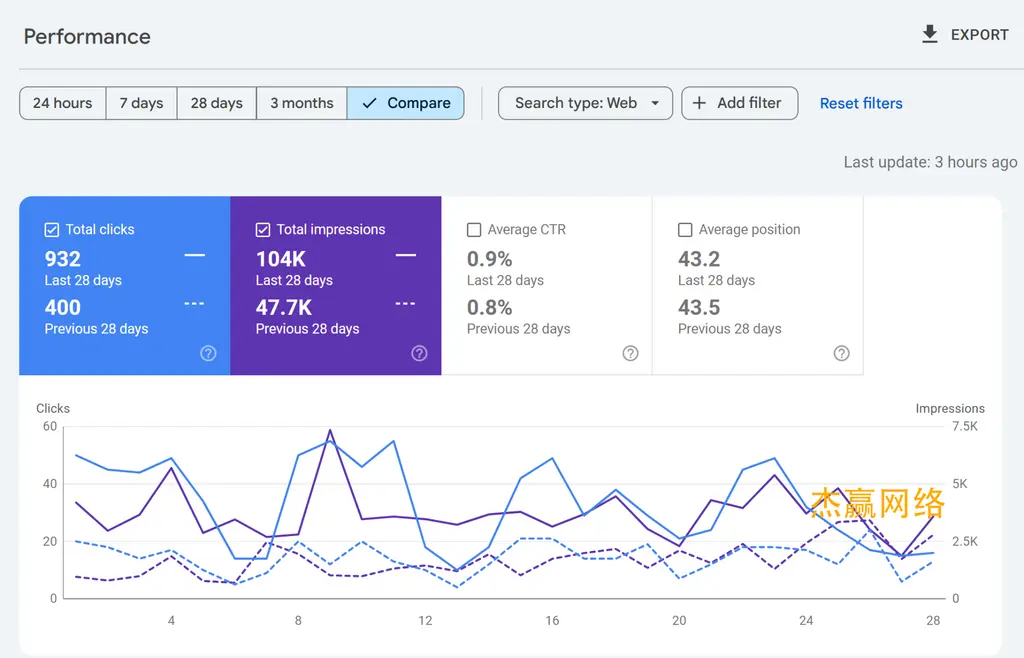Select the 3 months date range
Screen dimensions: 1024x658
[302, 103]
